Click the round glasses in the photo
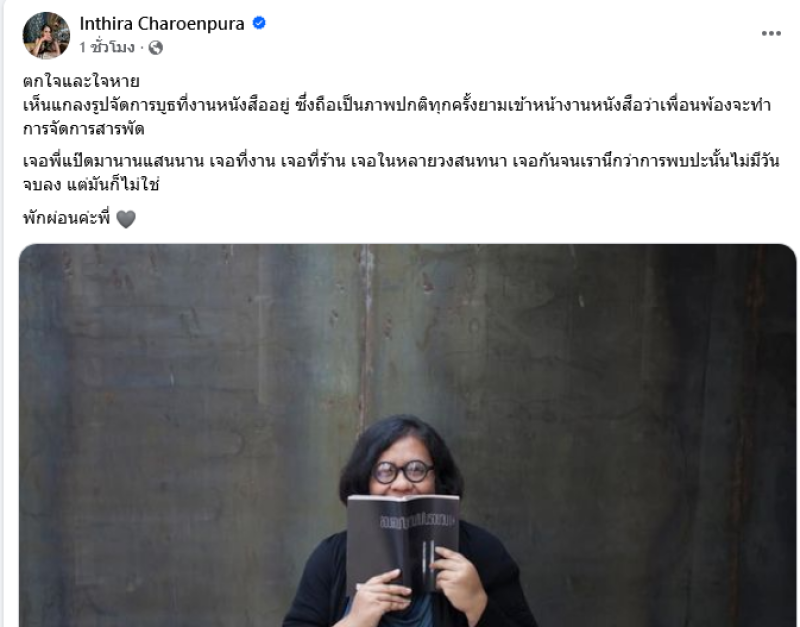This screenshot has width=800, height=627. [403, 472]
